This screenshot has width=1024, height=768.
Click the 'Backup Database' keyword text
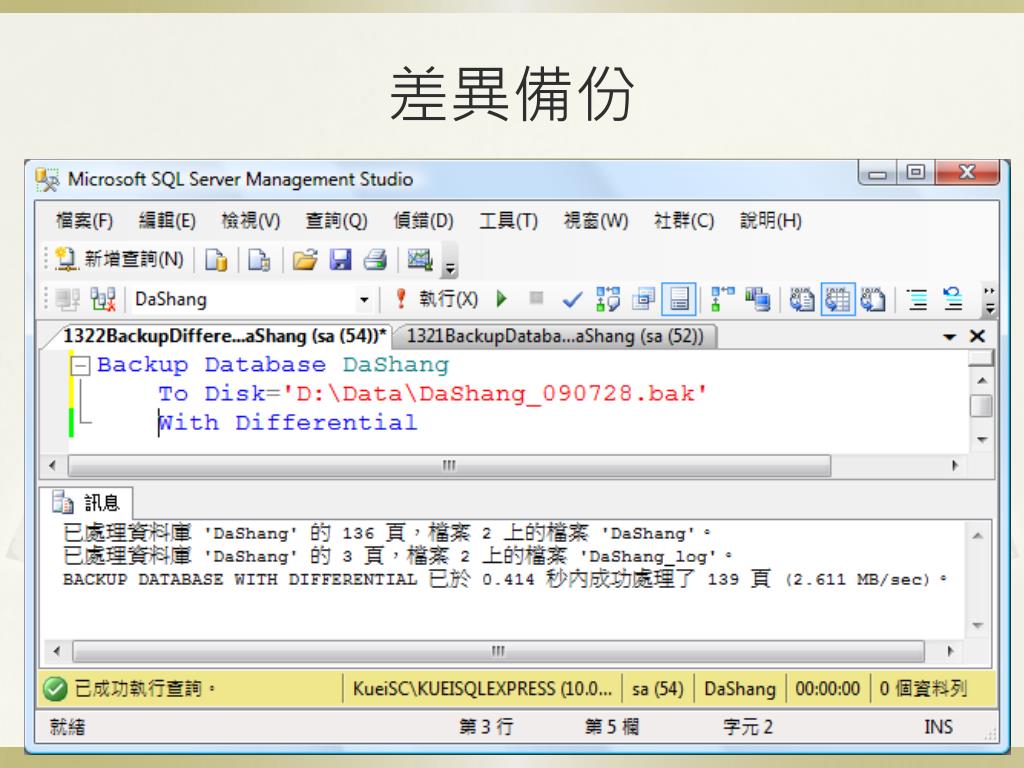click(211, 364)
